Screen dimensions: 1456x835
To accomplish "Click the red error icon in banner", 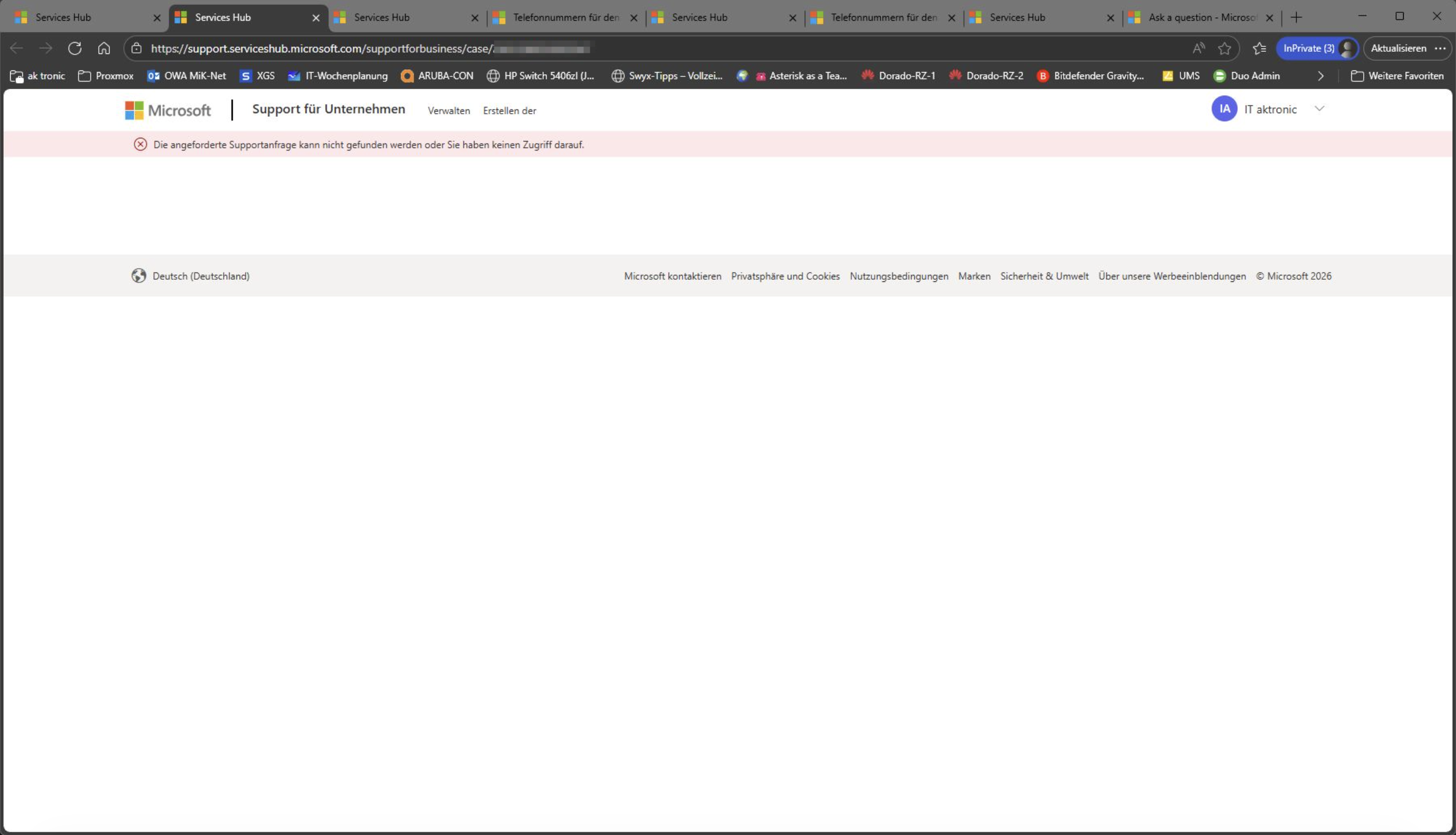I will [140, 145].
